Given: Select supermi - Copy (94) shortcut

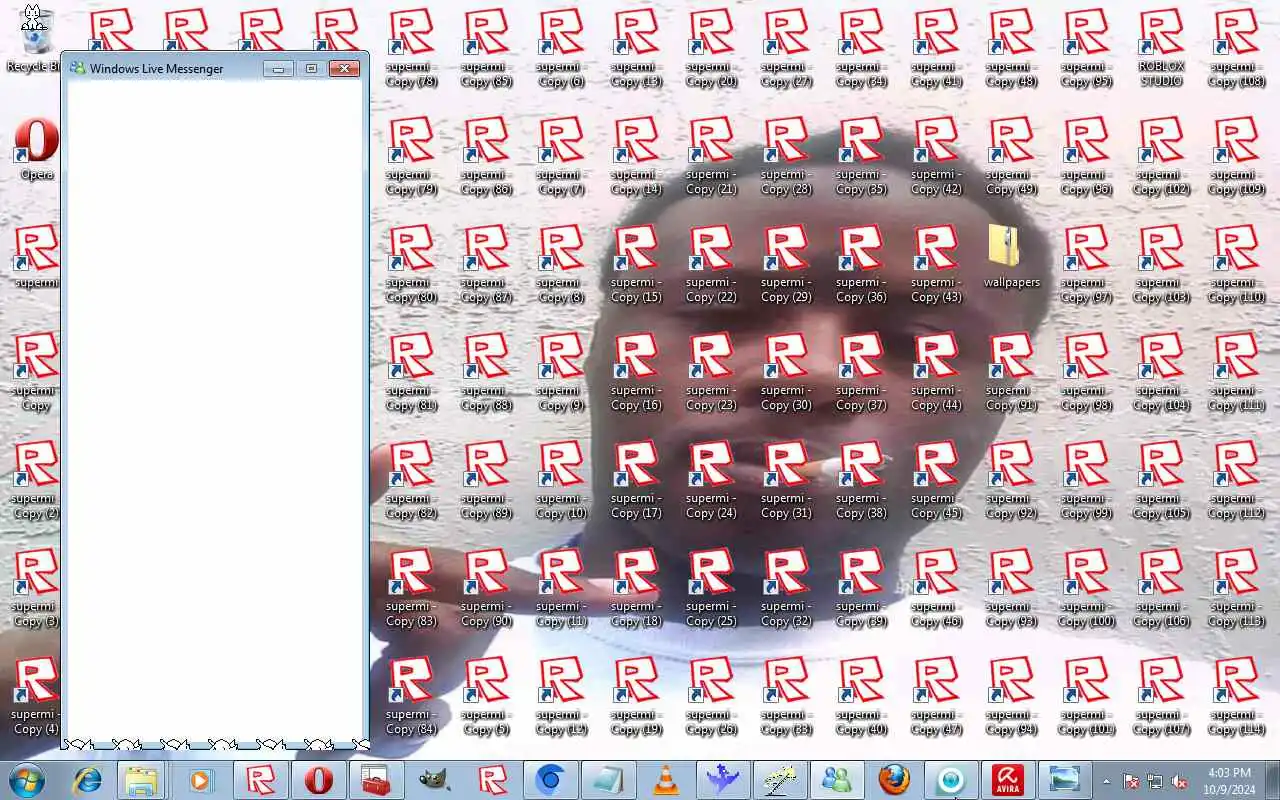Looking at the screenshot, I should pos(1012,695).
